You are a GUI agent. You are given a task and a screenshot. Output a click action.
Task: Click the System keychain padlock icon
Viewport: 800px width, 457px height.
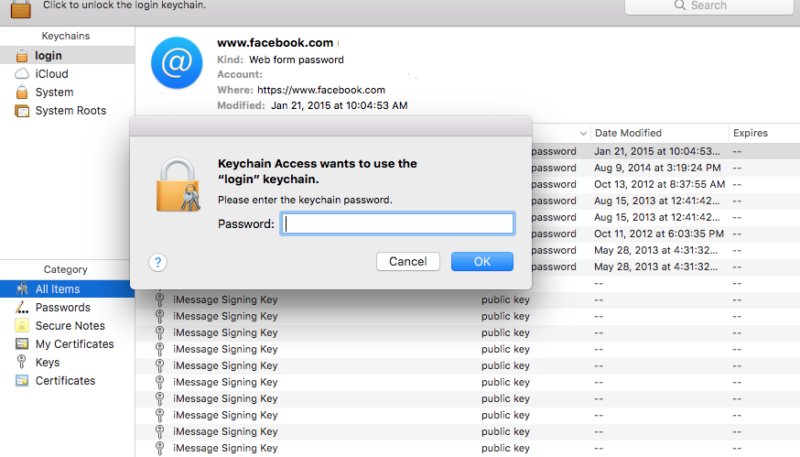pyautogui.click(x=22, y=92)
